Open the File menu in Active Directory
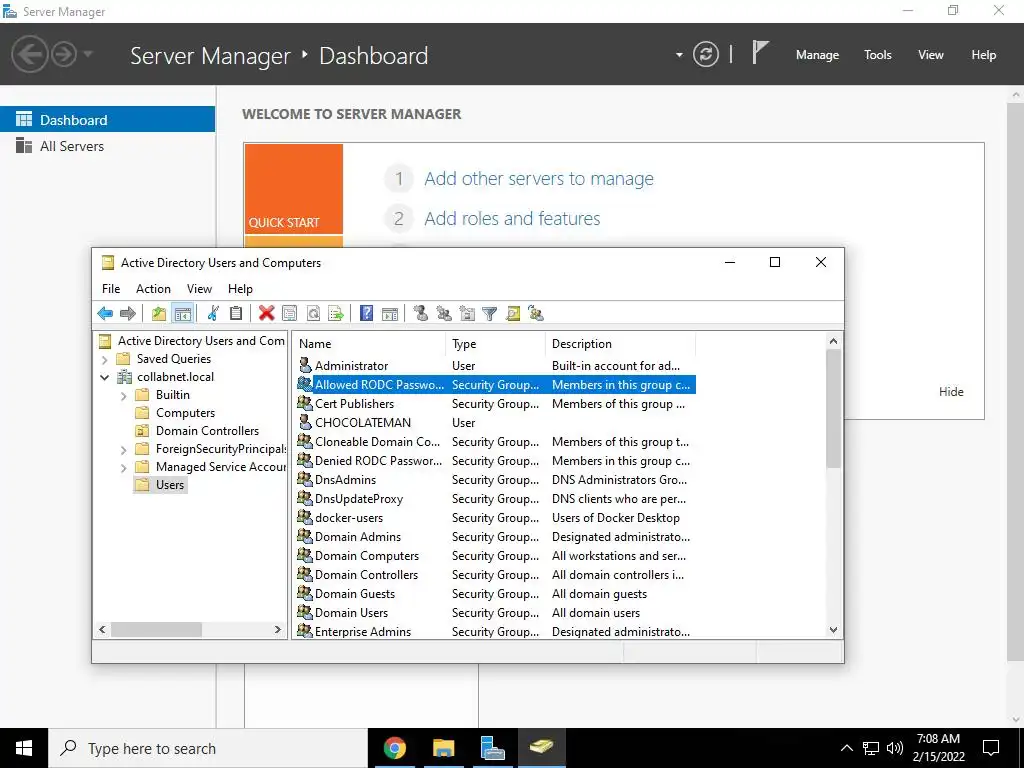 (111, 289)
